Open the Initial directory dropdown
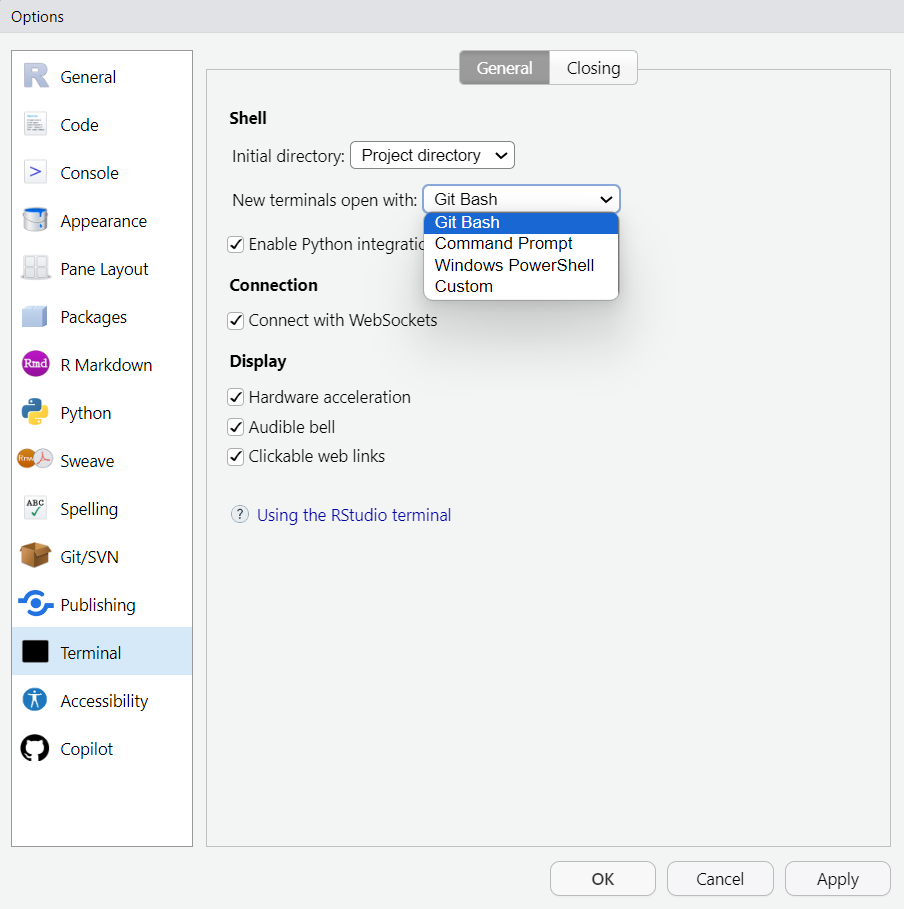Viewport: 904px width, 909px height. point(433,155)
